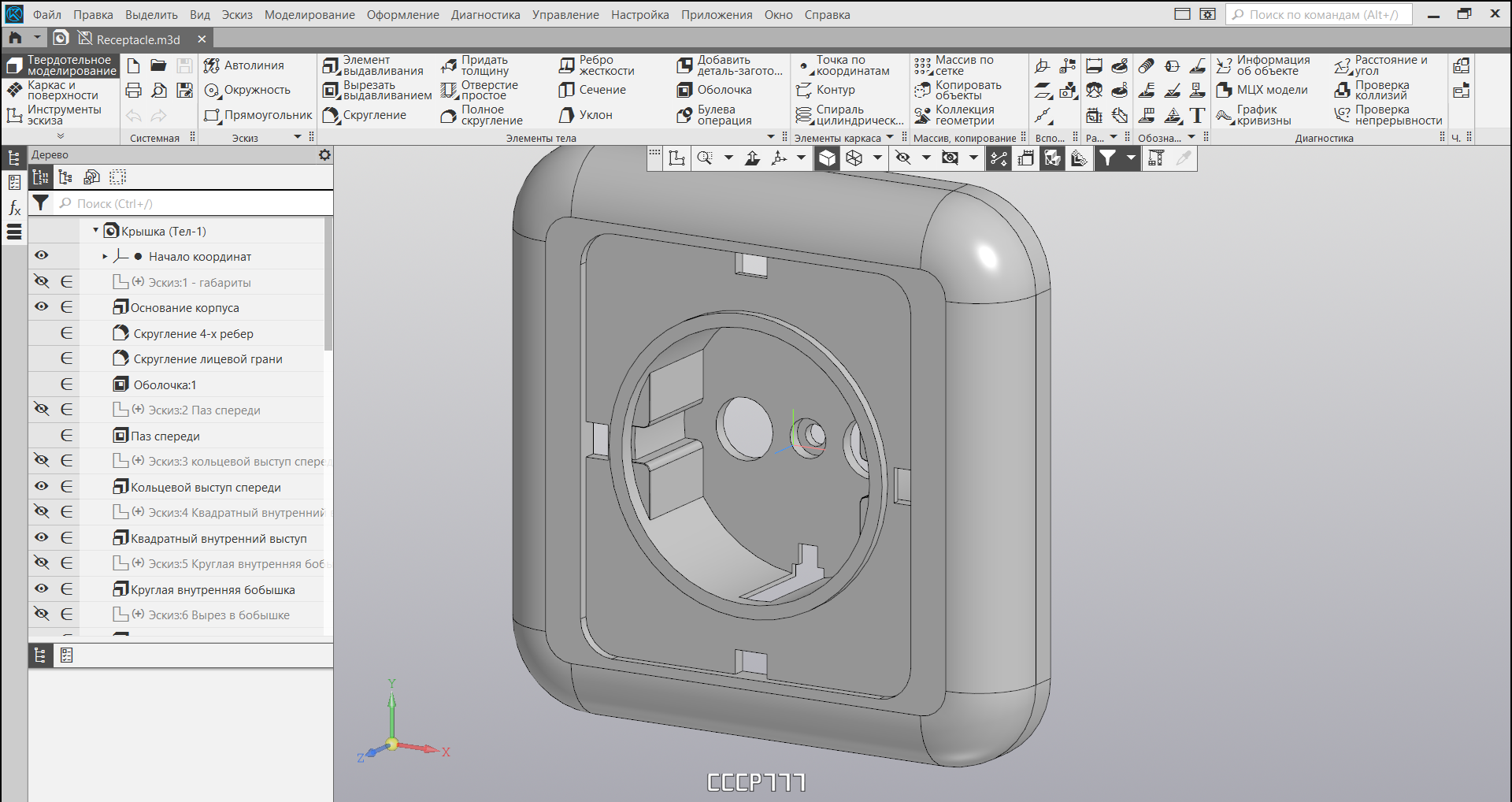Open the tree panel settings gear
Viewport: 1512px width, 802px height.
(x=324, y=155)
